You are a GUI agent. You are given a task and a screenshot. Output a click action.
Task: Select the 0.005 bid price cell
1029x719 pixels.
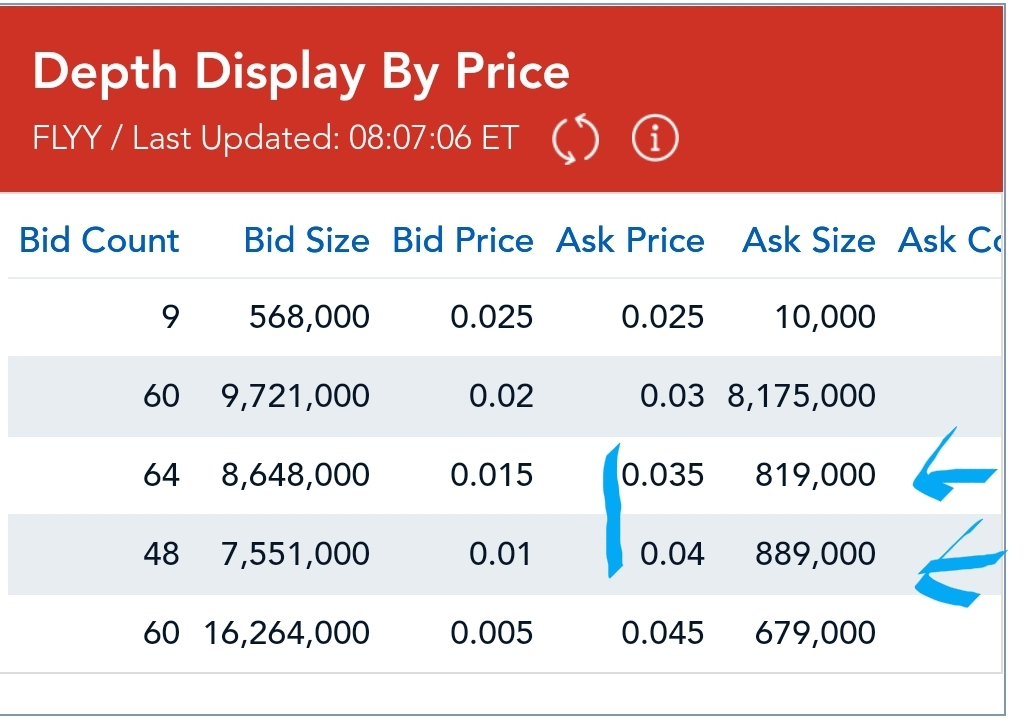[491, 632]
